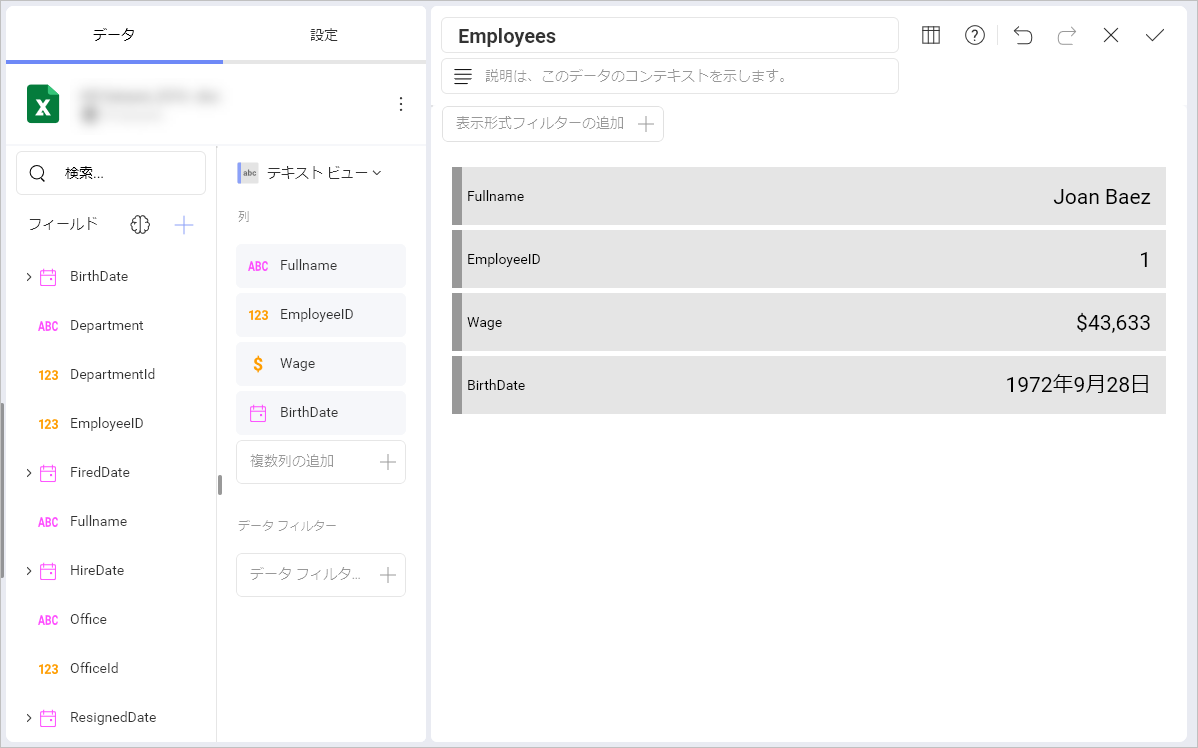This screenshot has height=748, width=1198.
Task: Select the DepartmentId field
Action: click(x=111, y=374)
